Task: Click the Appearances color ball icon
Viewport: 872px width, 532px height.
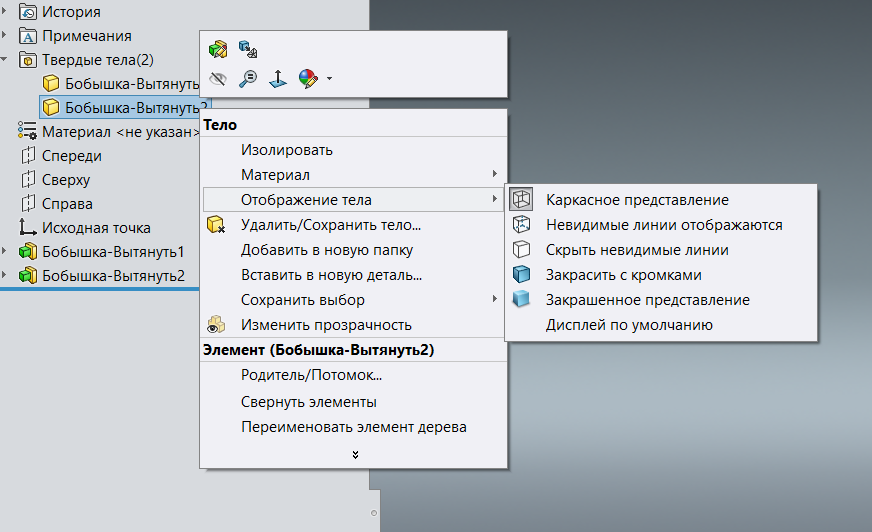Action: point(308,77)
